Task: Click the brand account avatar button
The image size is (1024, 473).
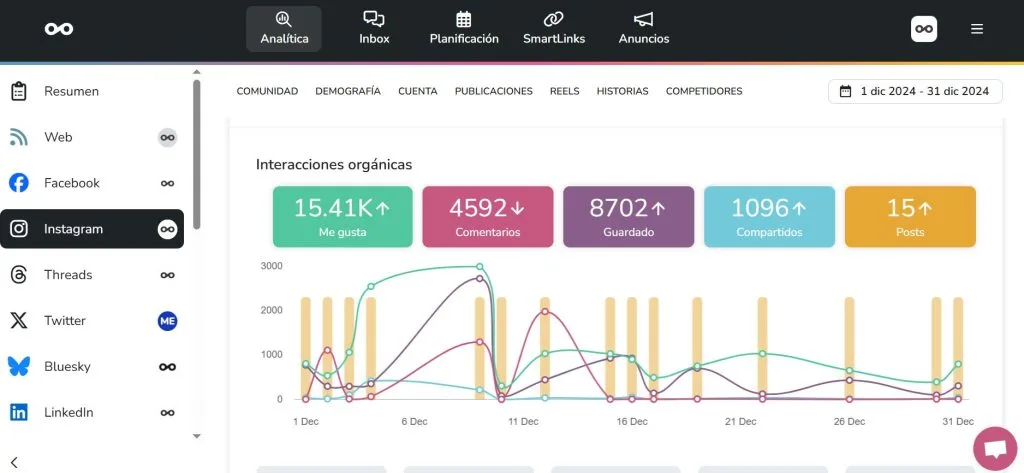Action: (924, 29)
